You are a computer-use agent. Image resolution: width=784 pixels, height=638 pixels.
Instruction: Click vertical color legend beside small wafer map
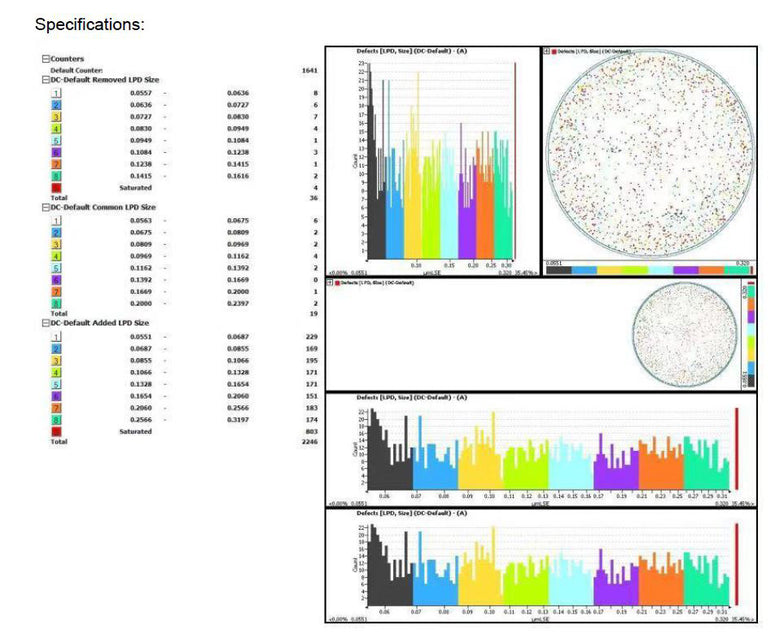[x=750, y=334]
